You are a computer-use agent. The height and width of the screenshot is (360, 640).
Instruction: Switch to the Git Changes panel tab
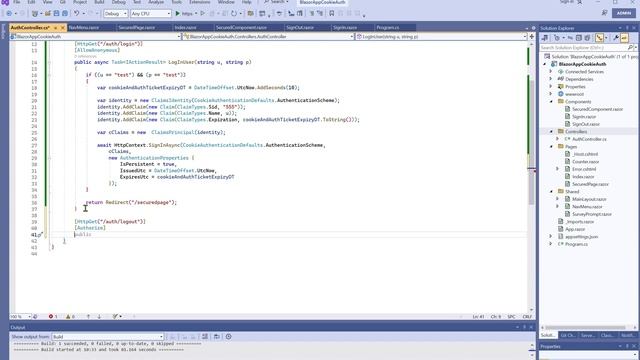[568, 335]
